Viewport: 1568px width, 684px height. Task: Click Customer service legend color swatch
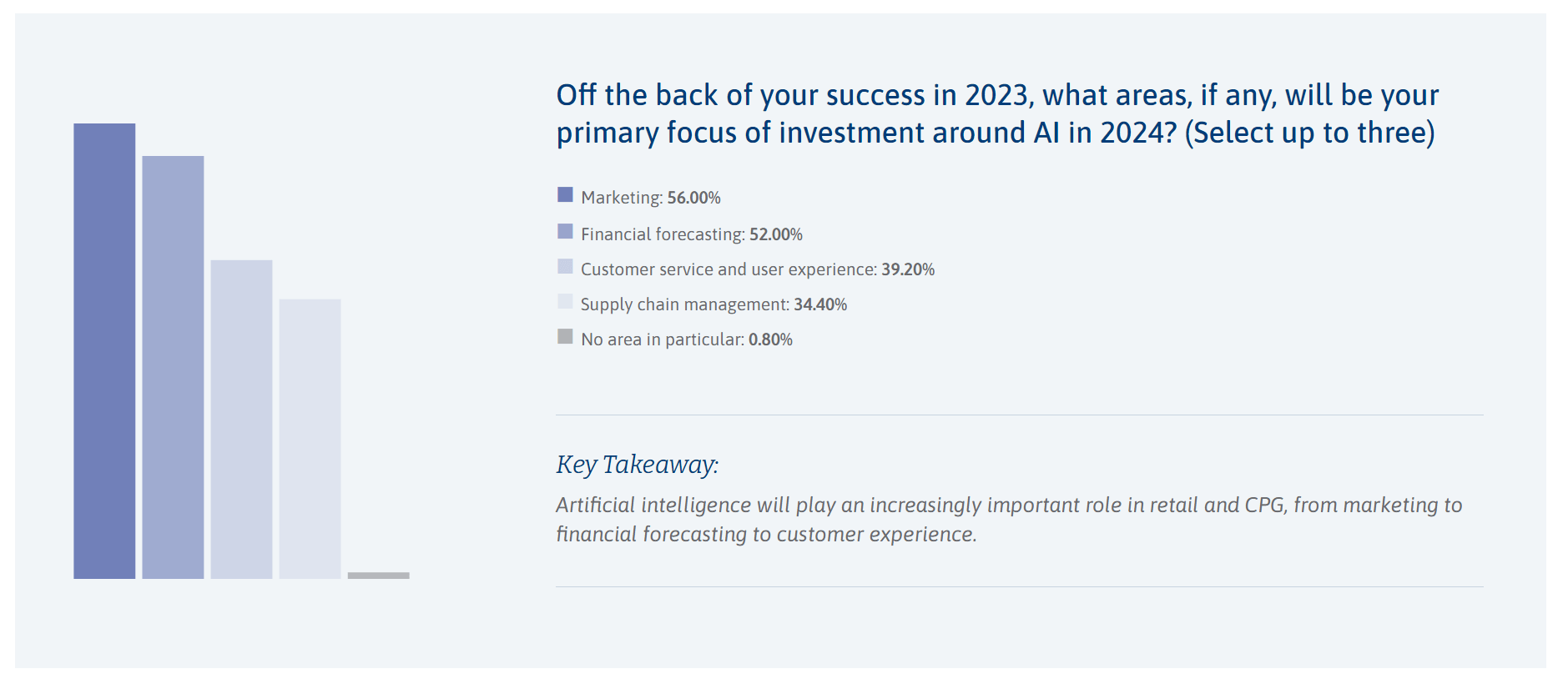[x=565, y=266]
